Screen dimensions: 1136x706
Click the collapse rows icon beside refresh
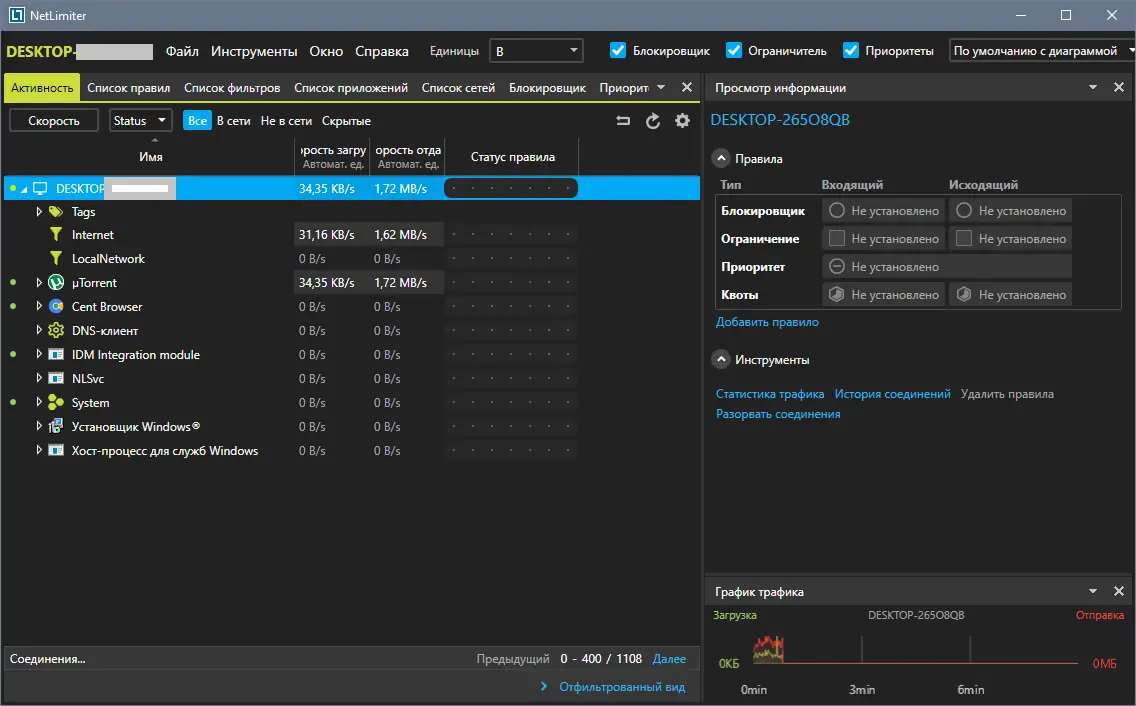[x=623, y=121]
